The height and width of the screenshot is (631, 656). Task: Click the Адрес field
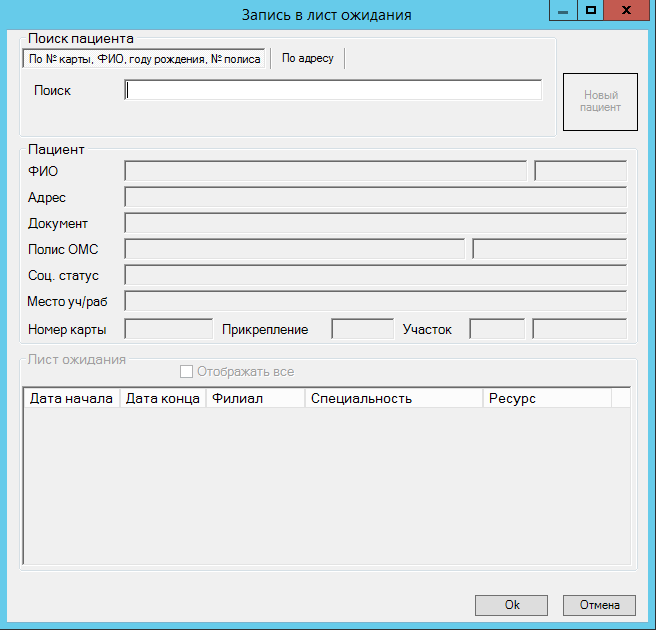pos(375,198)
